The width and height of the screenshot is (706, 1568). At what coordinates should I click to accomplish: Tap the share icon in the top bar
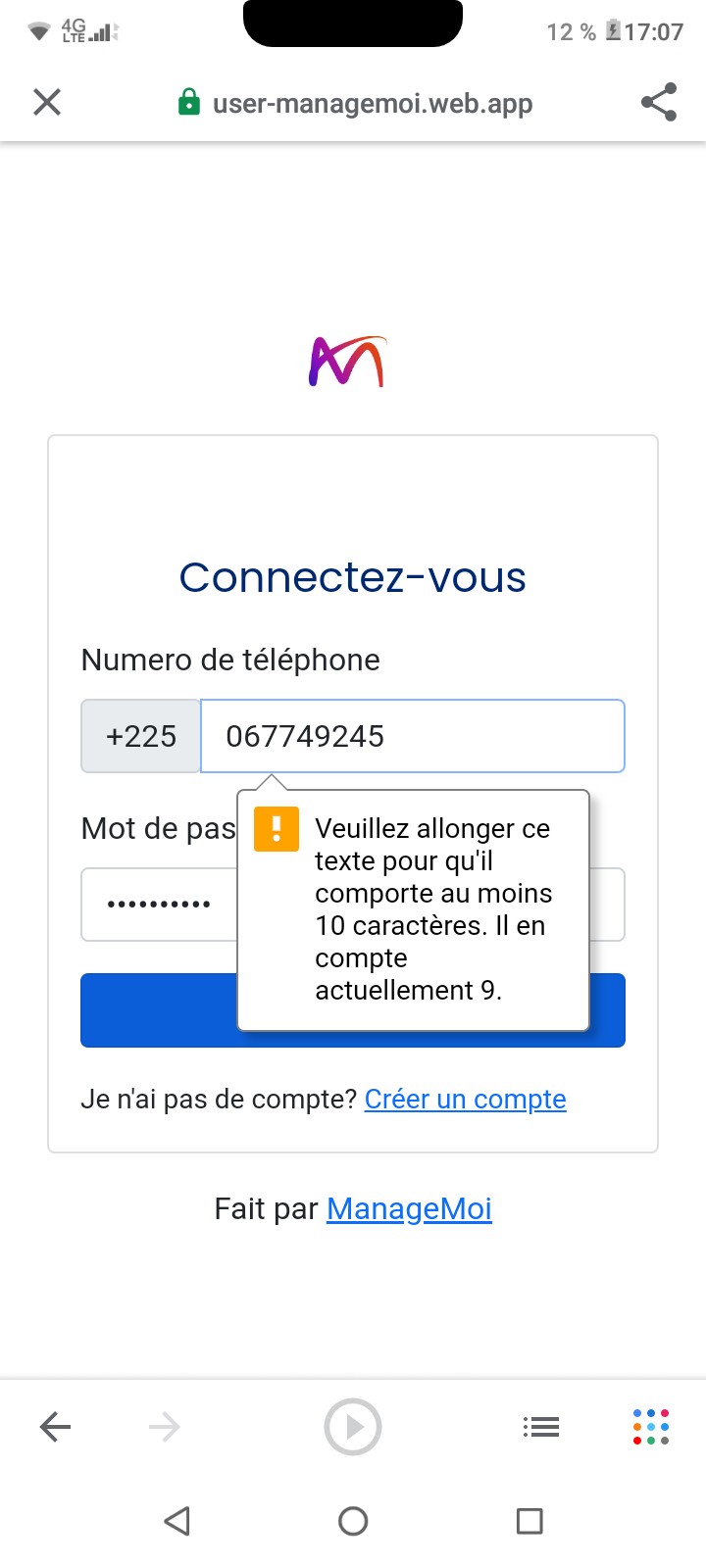(659, 102)
